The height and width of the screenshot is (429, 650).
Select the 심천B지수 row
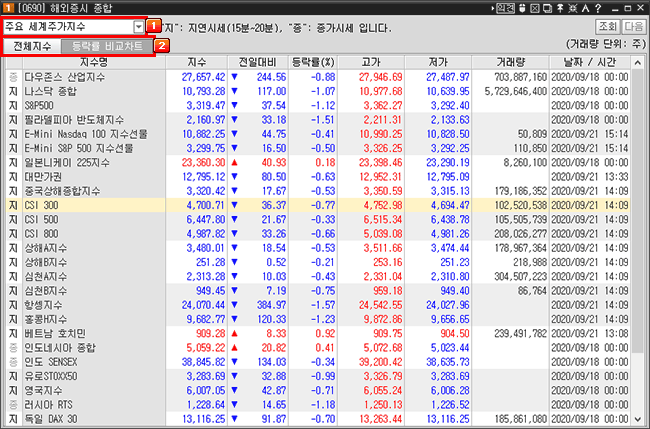click(318, 291)
